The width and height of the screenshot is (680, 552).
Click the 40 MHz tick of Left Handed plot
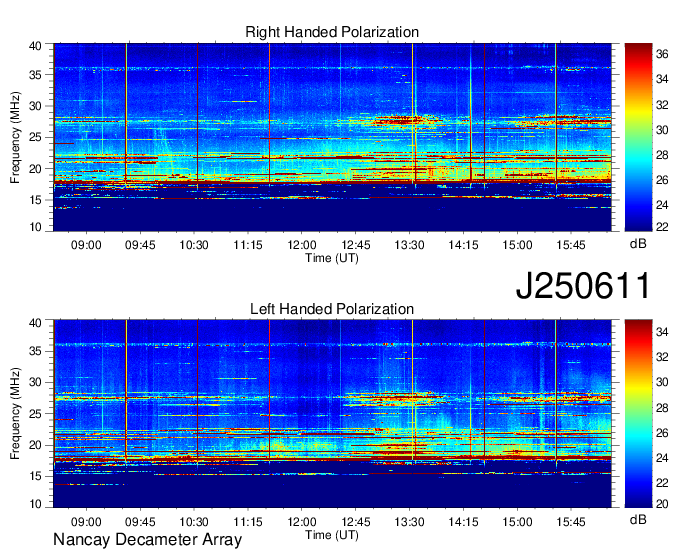pyautogui.click(x=36, y=323)
